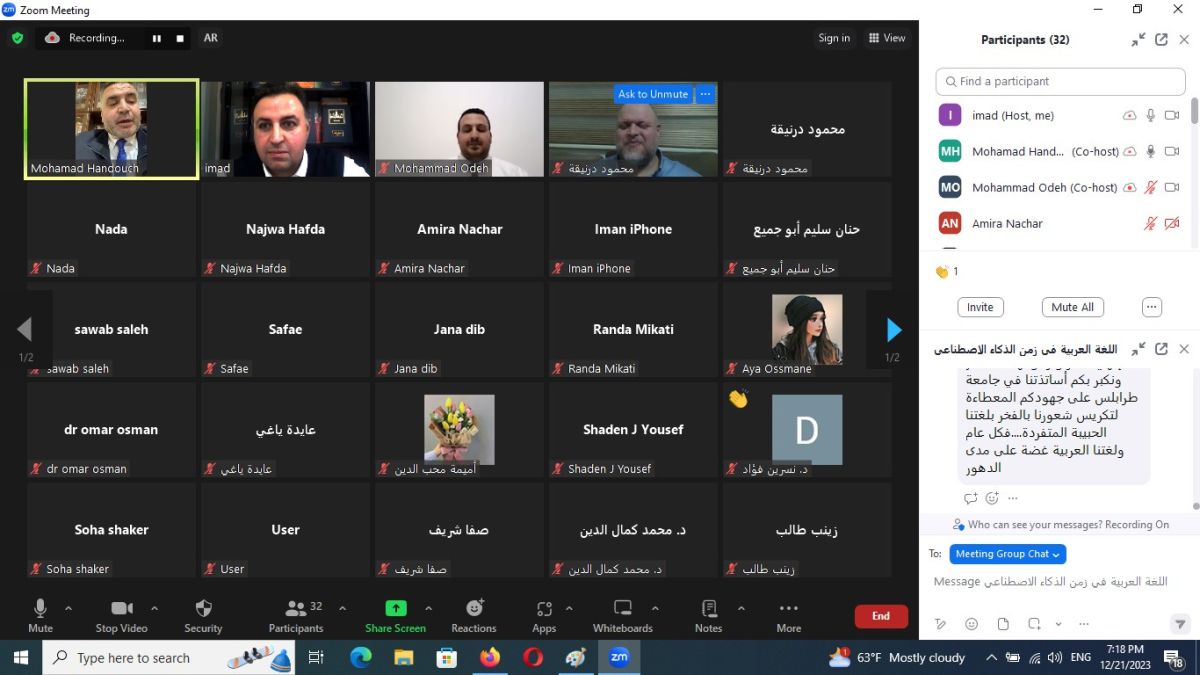Open the Reactions emoji panel

pos(474,615)
